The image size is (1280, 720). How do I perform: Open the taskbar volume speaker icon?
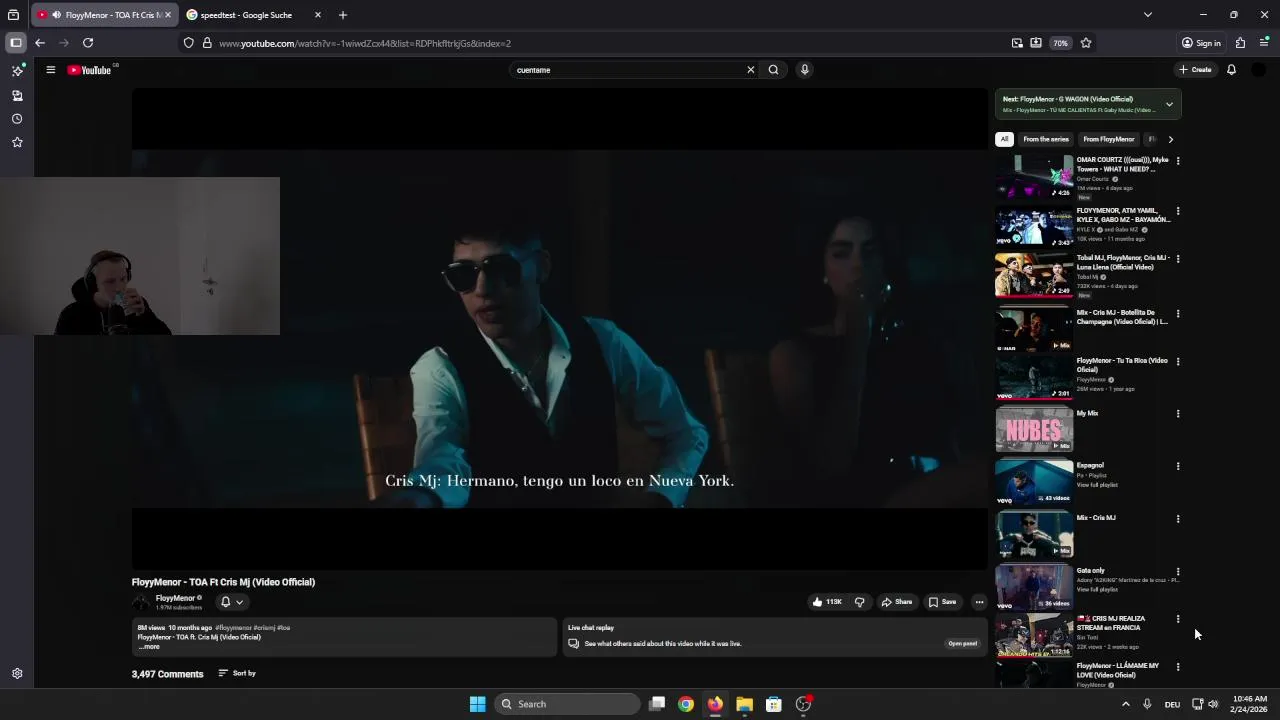click(1213, 704)
